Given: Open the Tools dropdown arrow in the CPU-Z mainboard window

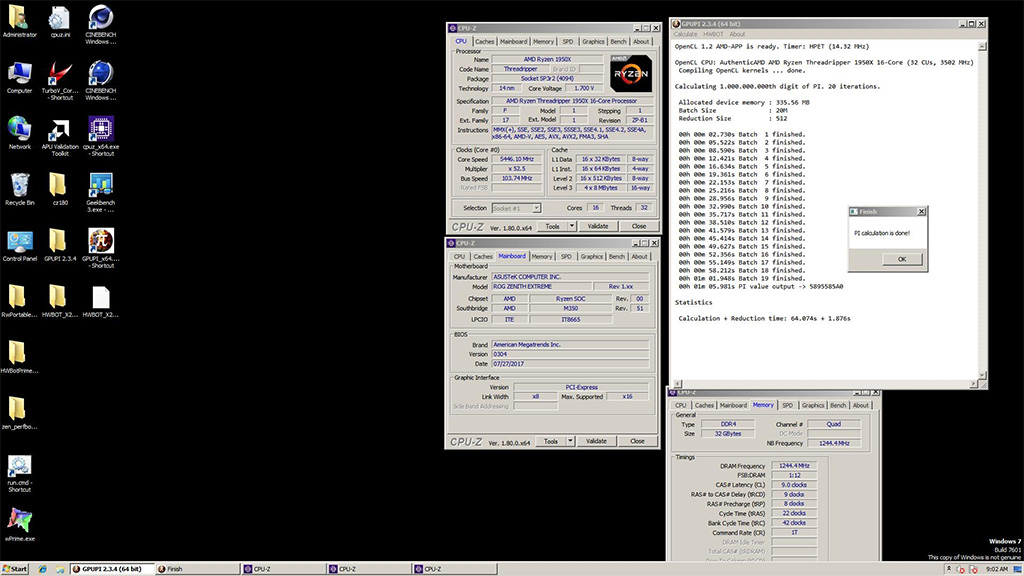Looking at the screenshot, I should coord(570,441).
